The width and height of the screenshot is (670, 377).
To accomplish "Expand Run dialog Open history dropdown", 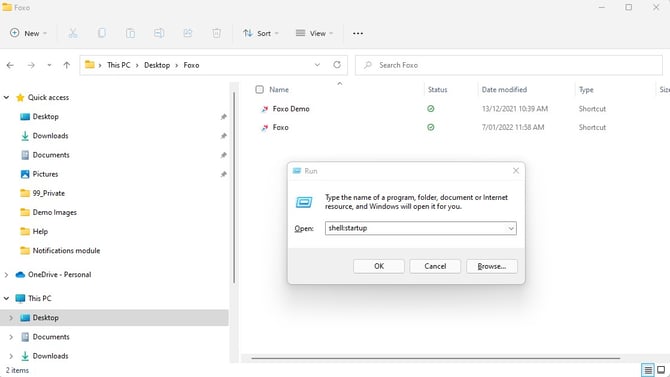I will [511, 228].
